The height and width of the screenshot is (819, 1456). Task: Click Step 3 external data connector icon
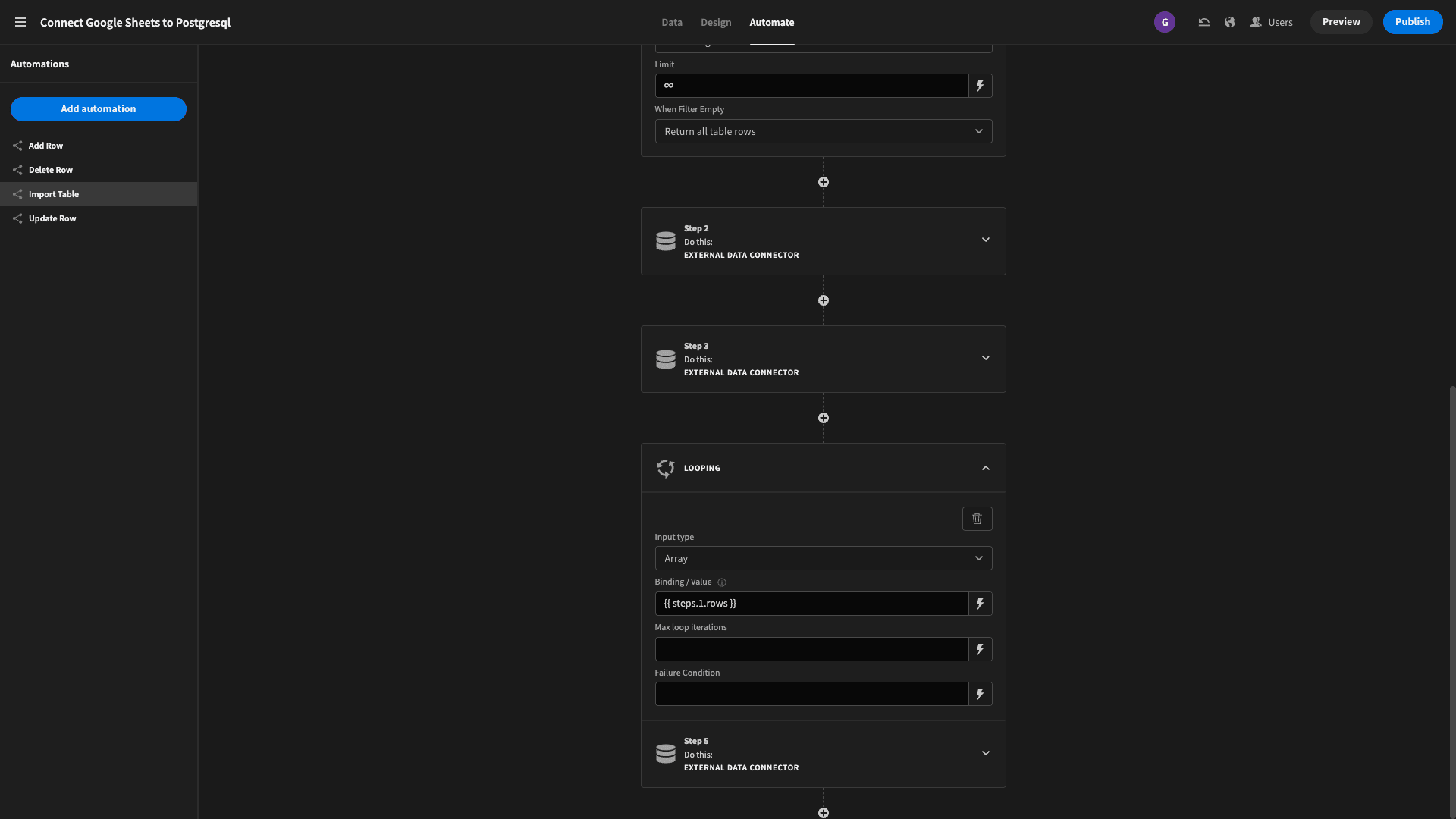(x=665, y=359)
